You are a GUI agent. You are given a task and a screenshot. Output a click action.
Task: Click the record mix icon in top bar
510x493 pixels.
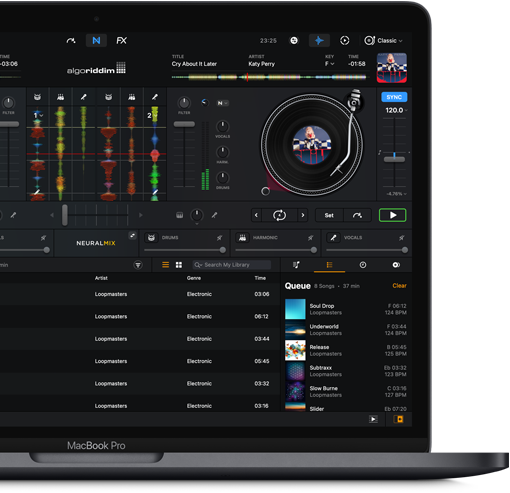[x=344, y=41]
